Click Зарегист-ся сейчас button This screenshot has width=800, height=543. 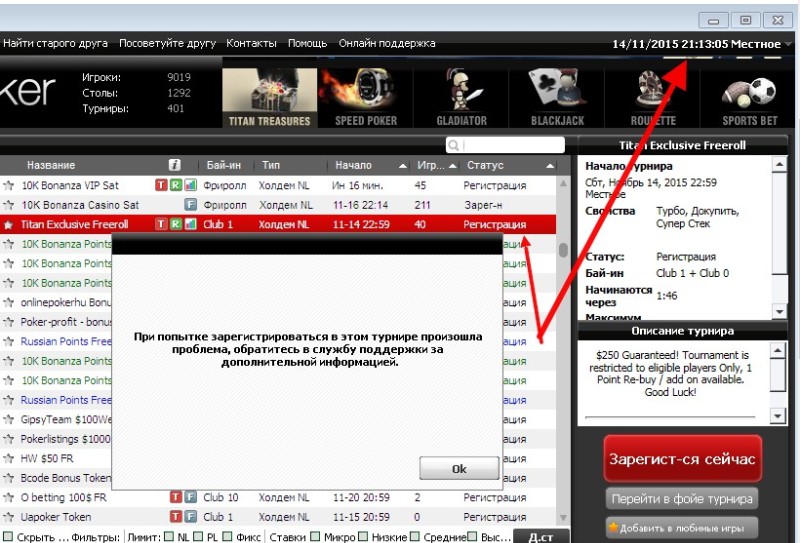point(682,459)
